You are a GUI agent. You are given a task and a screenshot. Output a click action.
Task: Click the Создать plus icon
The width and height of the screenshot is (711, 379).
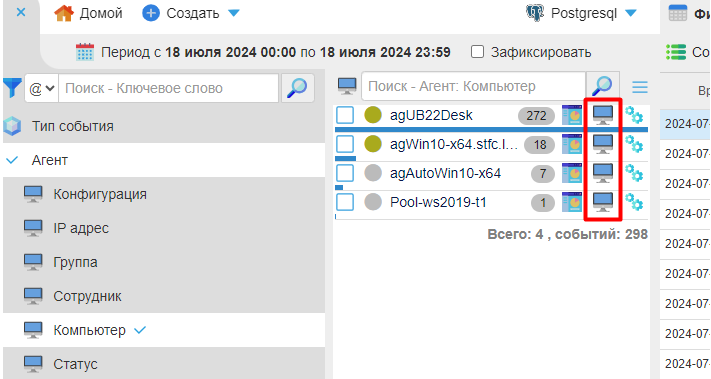coord(151,13)
